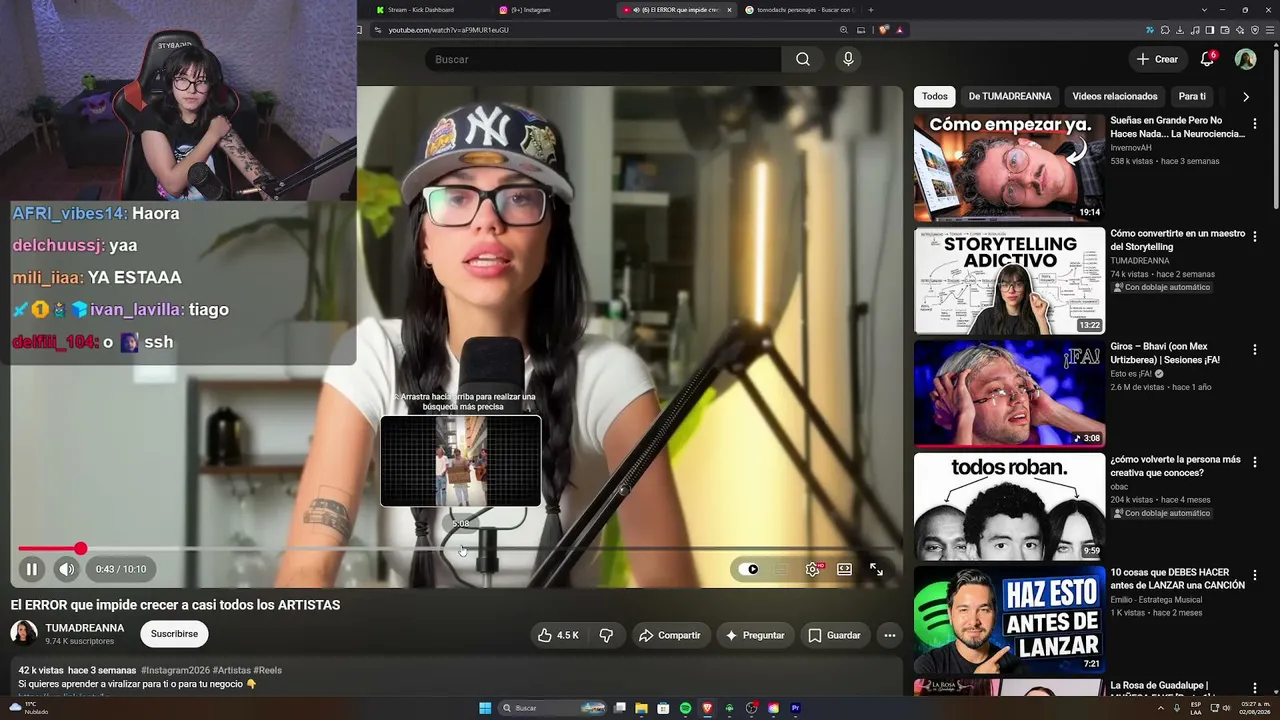This screenshot has height=720, width=1280.
Task: Open the Crear menu
Action: [1157, 59]
